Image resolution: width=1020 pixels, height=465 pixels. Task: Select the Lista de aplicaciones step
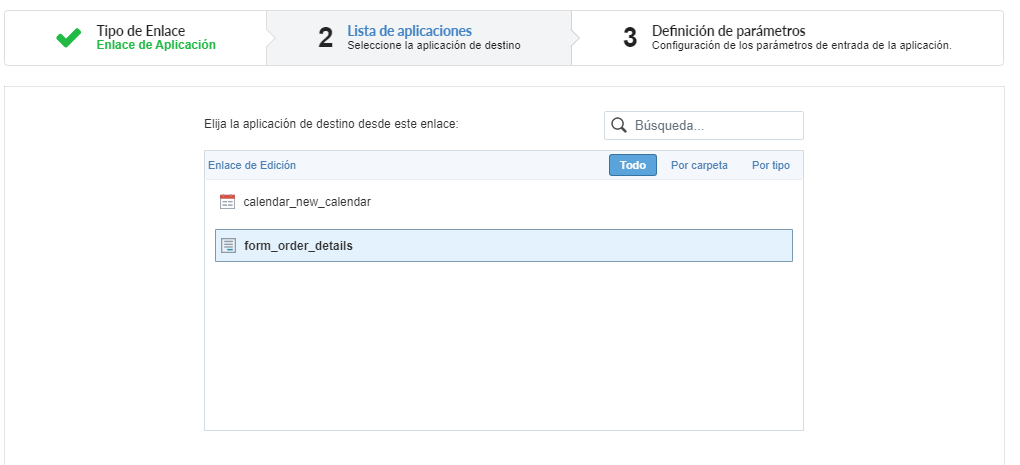419,38
